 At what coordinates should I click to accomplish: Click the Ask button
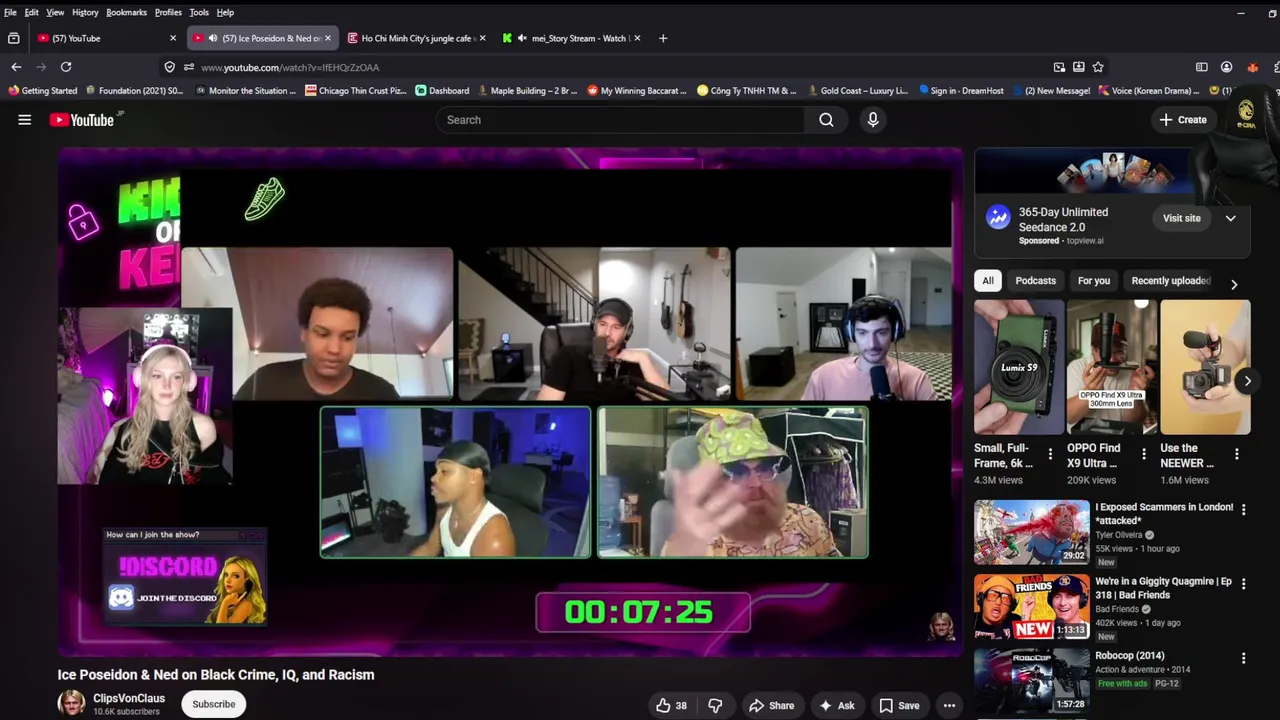tap(836, 706)
